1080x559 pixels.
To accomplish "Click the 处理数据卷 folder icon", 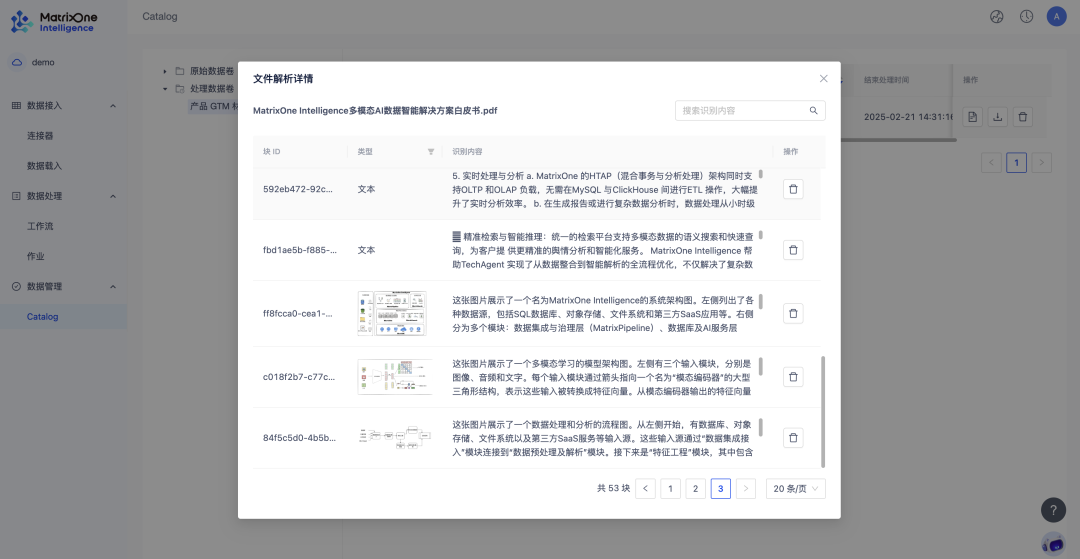I will click(x=179, y=89).
